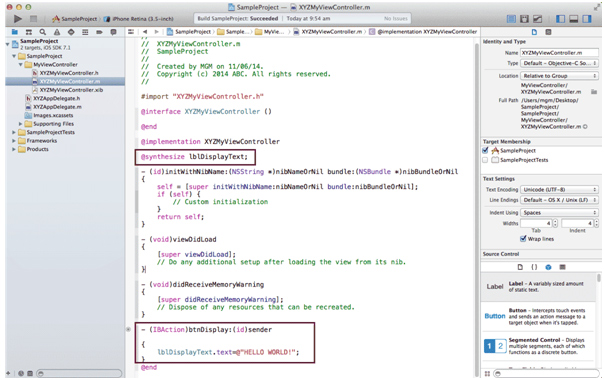Toggle Utilities pane visibility
The width and height of the screenshot is (604, 380).
[x=587, y=18]
